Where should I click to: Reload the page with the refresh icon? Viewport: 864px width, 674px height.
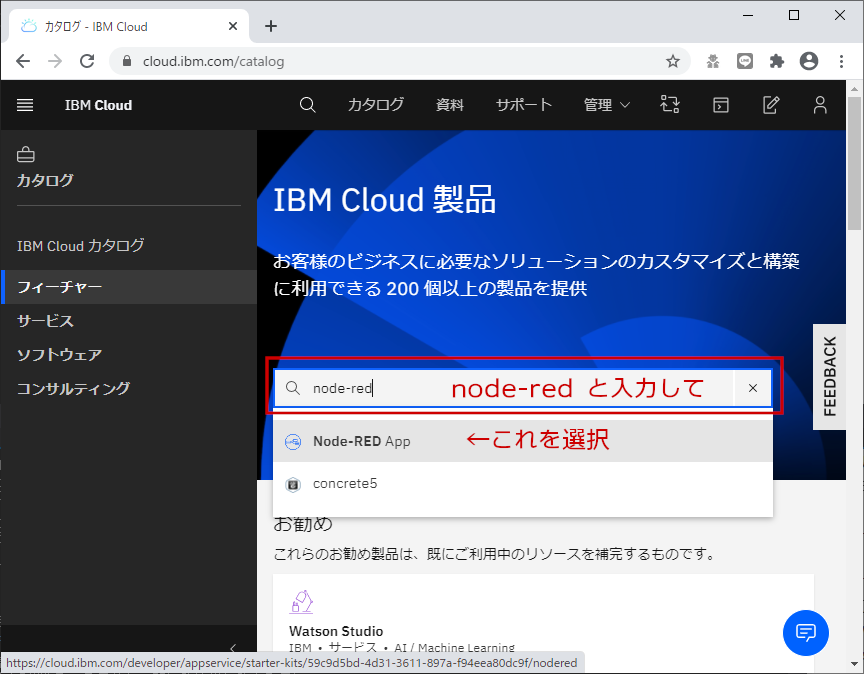(x=87, y=61)
